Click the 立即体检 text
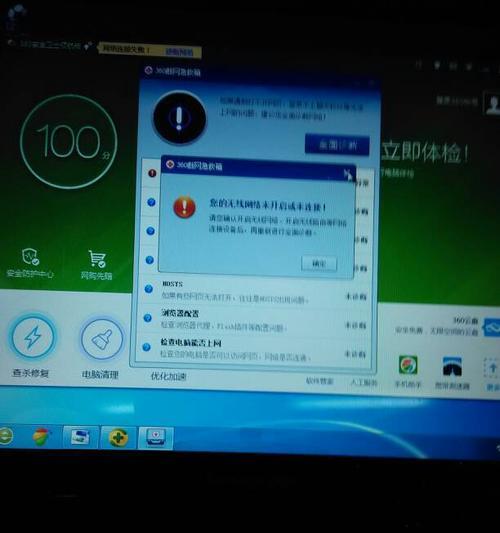The width and height of the screenshot is (500, 533). tap(425, 153)
